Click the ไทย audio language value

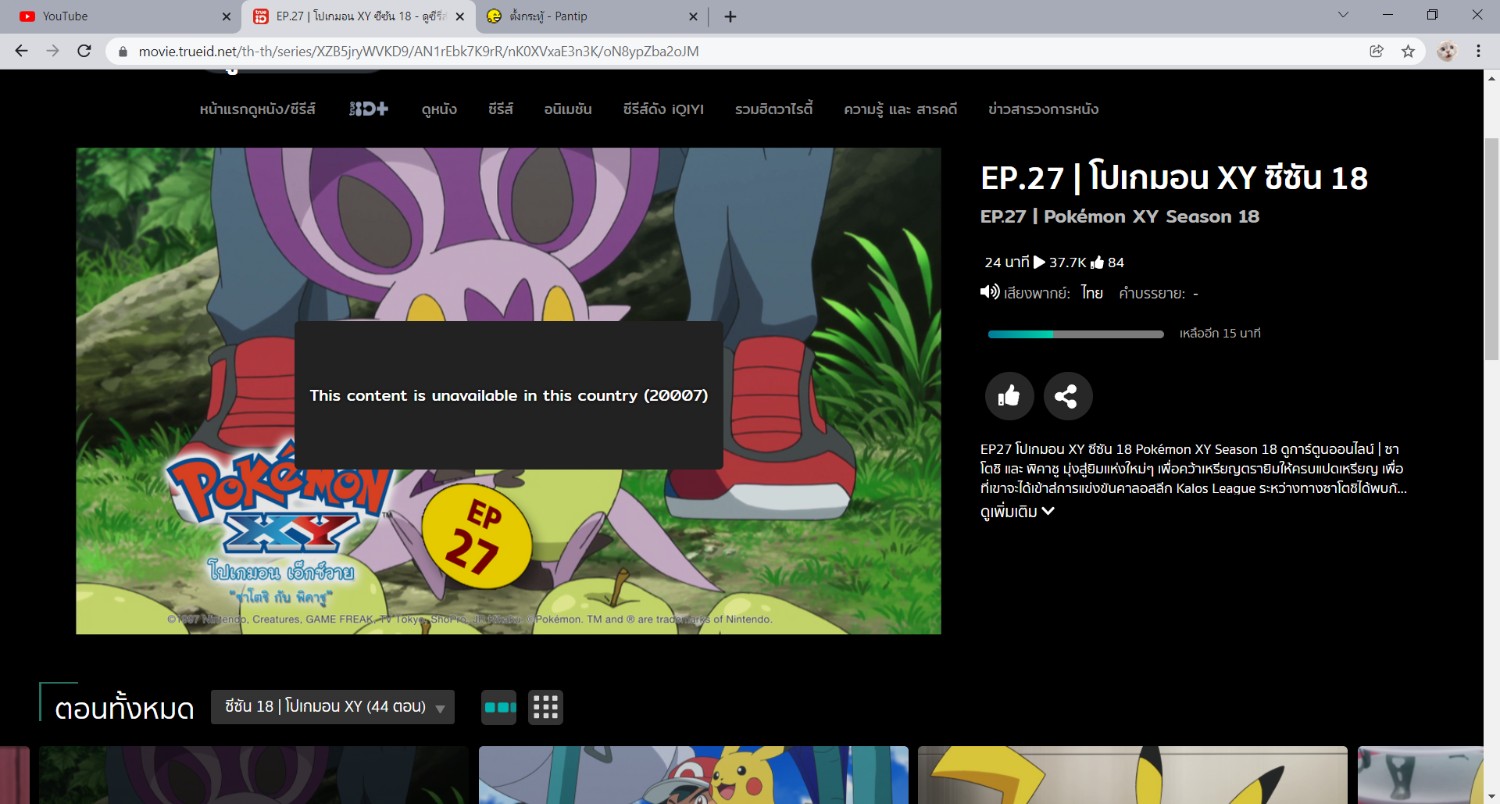point(1092,293)
